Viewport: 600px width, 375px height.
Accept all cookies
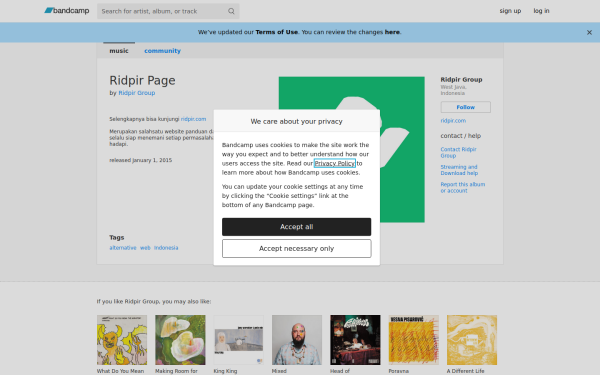297,227
